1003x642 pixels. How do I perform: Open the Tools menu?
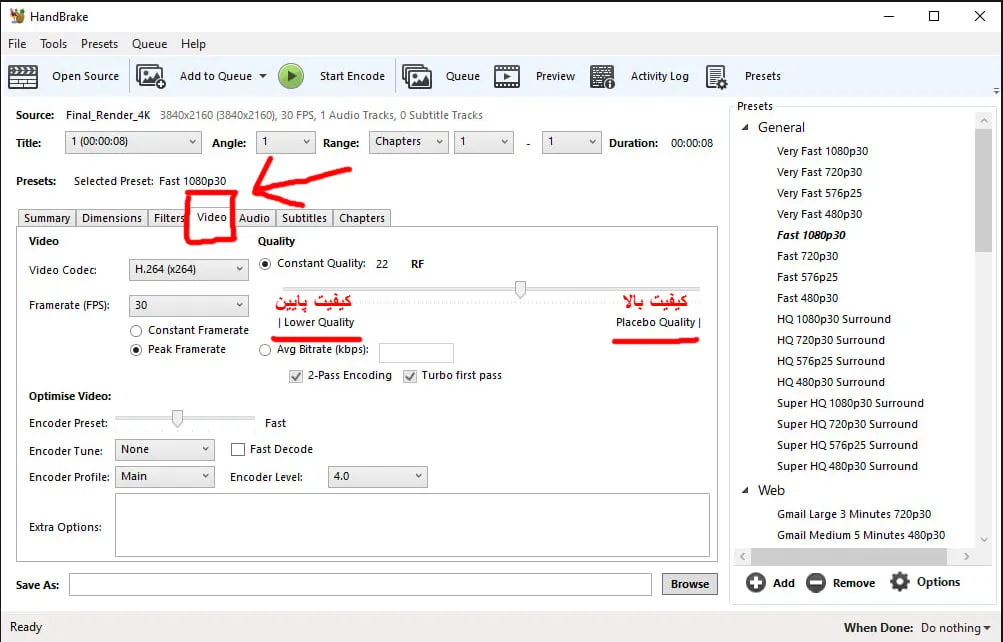53,43
